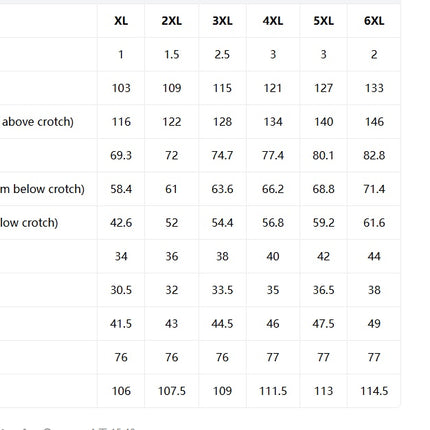Click the cell value 69.3
The image size is (430, 430).
pos(121,156)
